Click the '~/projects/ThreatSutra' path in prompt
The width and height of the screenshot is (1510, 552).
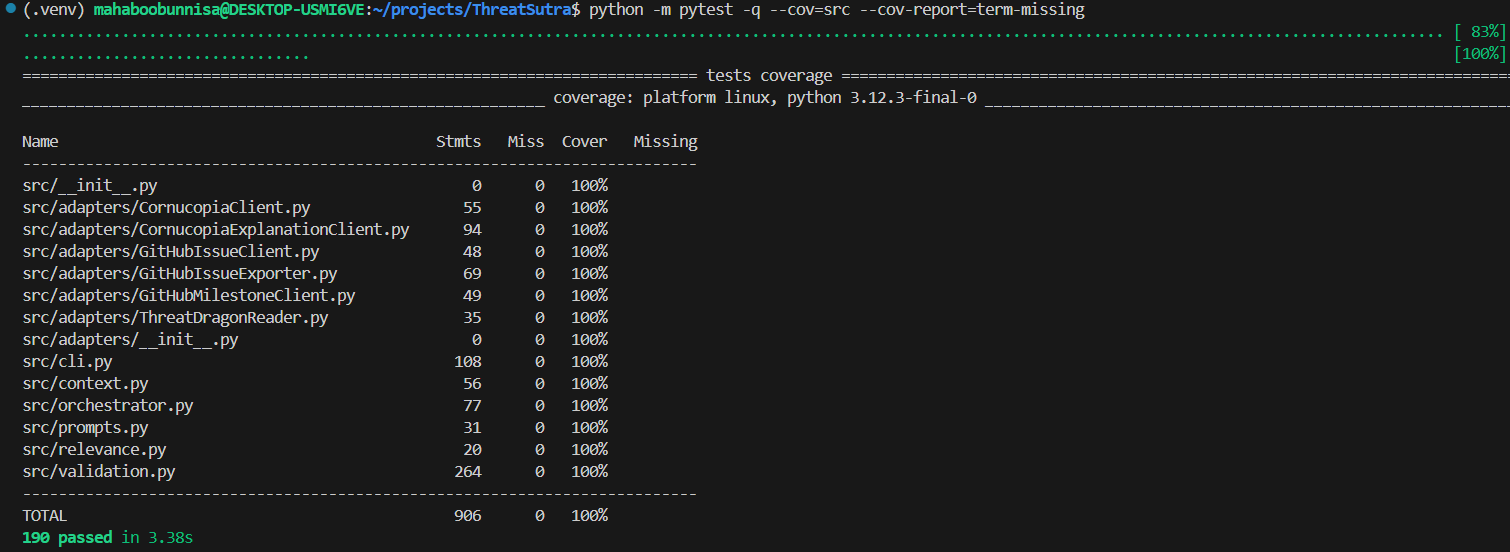474,10
